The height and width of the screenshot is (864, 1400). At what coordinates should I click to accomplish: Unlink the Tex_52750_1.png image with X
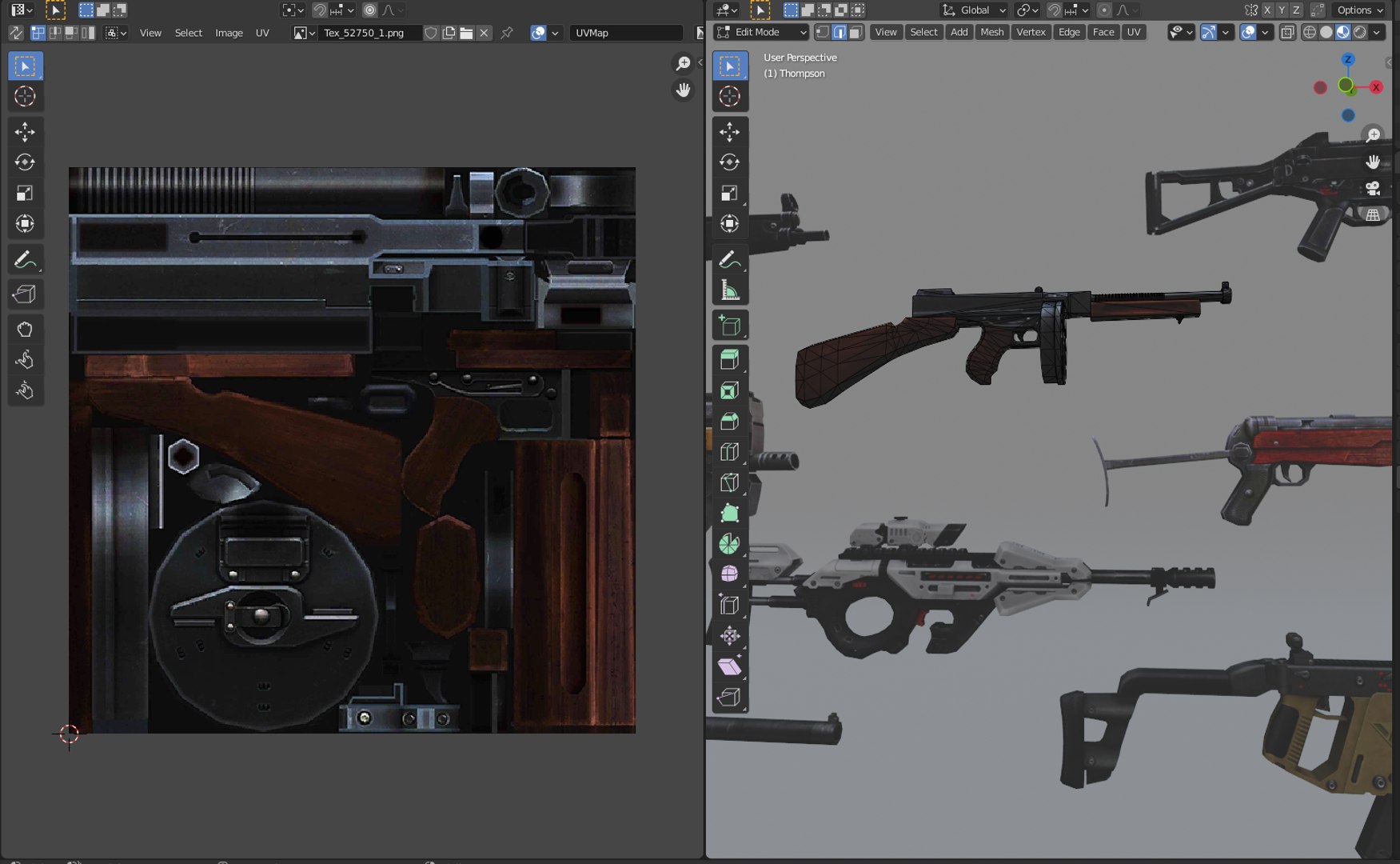pyautogui.click(x=484, y=33)
